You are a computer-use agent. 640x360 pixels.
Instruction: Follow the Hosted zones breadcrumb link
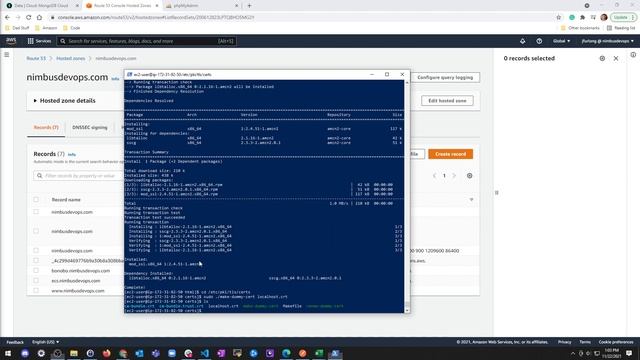tap(71, 58)
